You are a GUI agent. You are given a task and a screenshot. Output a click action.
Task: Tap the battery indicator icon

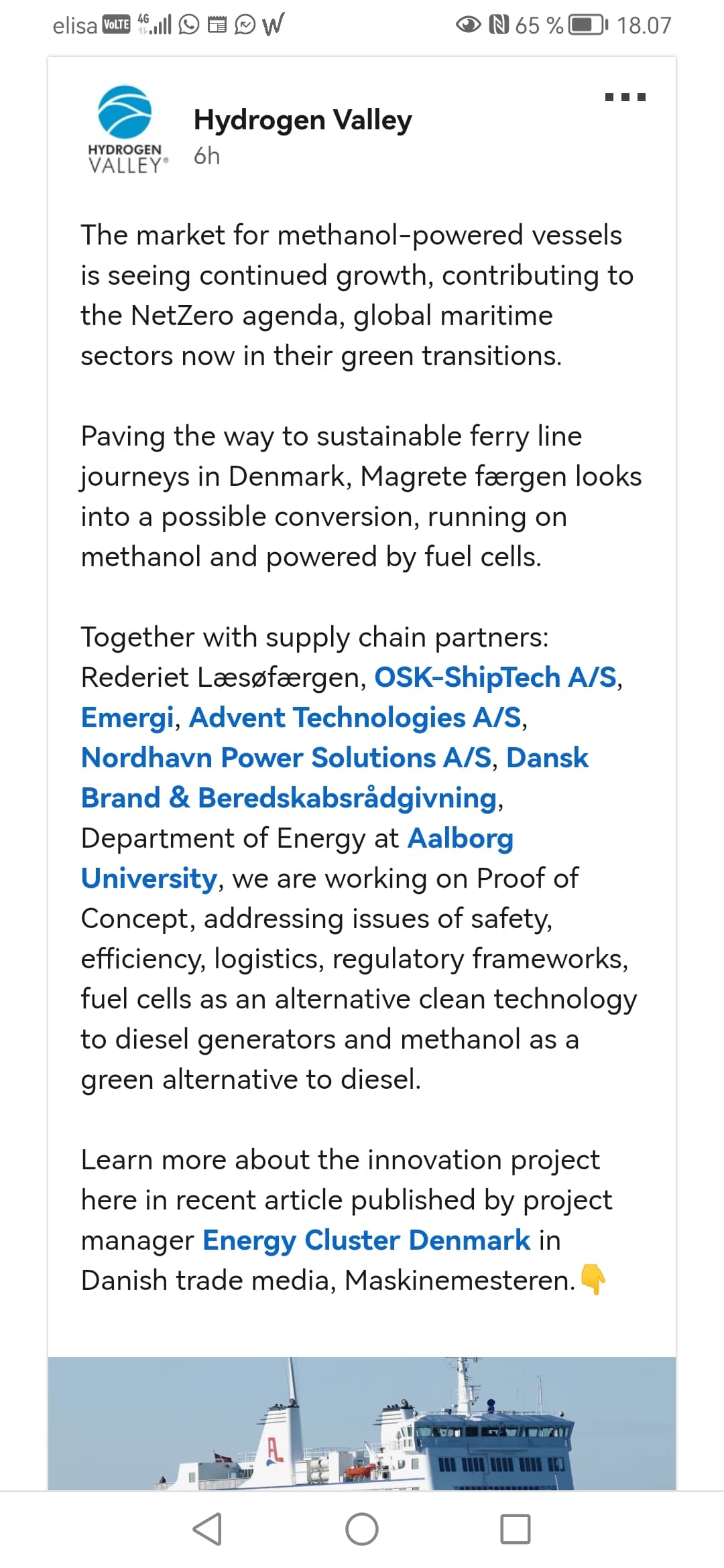pyautogui.click(x=588, y=25)
